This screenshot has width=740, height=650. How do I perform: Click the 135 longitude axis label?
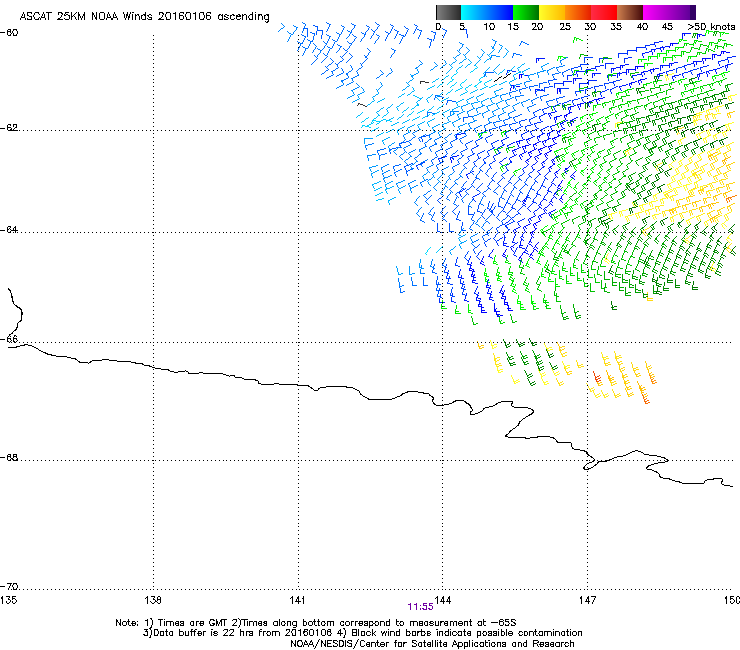8,600
